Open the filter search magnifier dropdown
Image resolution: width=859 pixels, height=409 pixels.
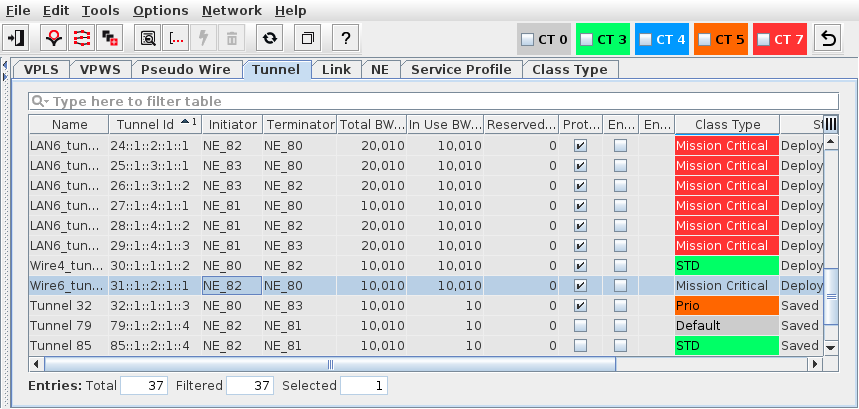(x=40, y=102)
